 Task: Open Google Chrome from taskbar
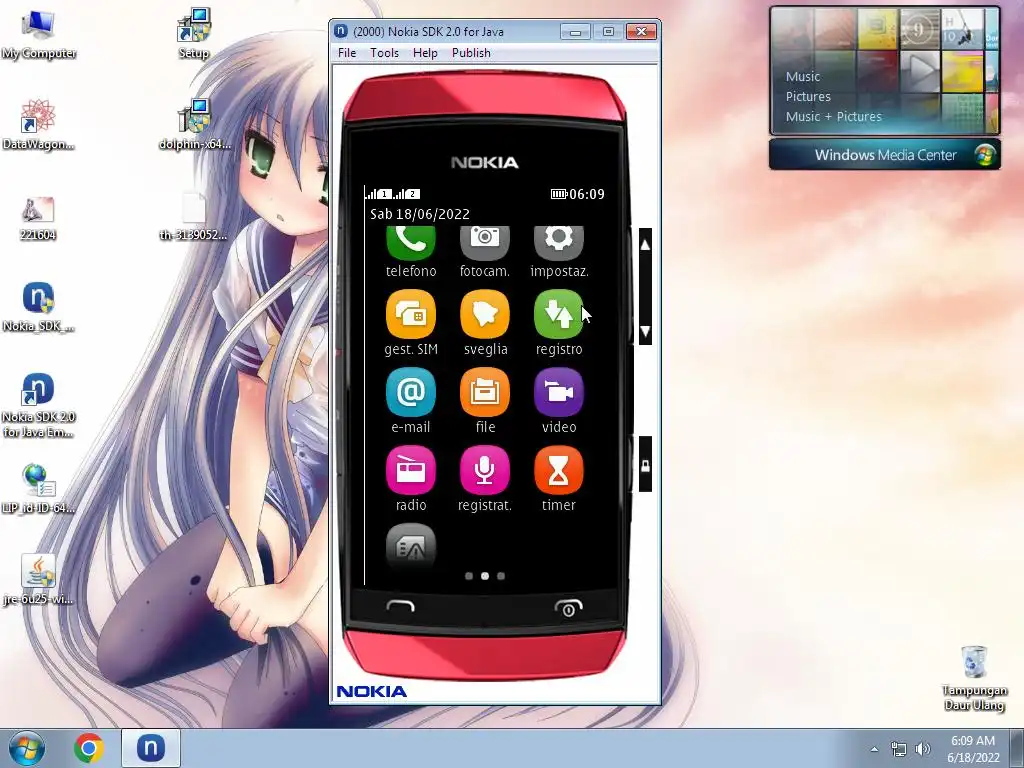point(89,748)
